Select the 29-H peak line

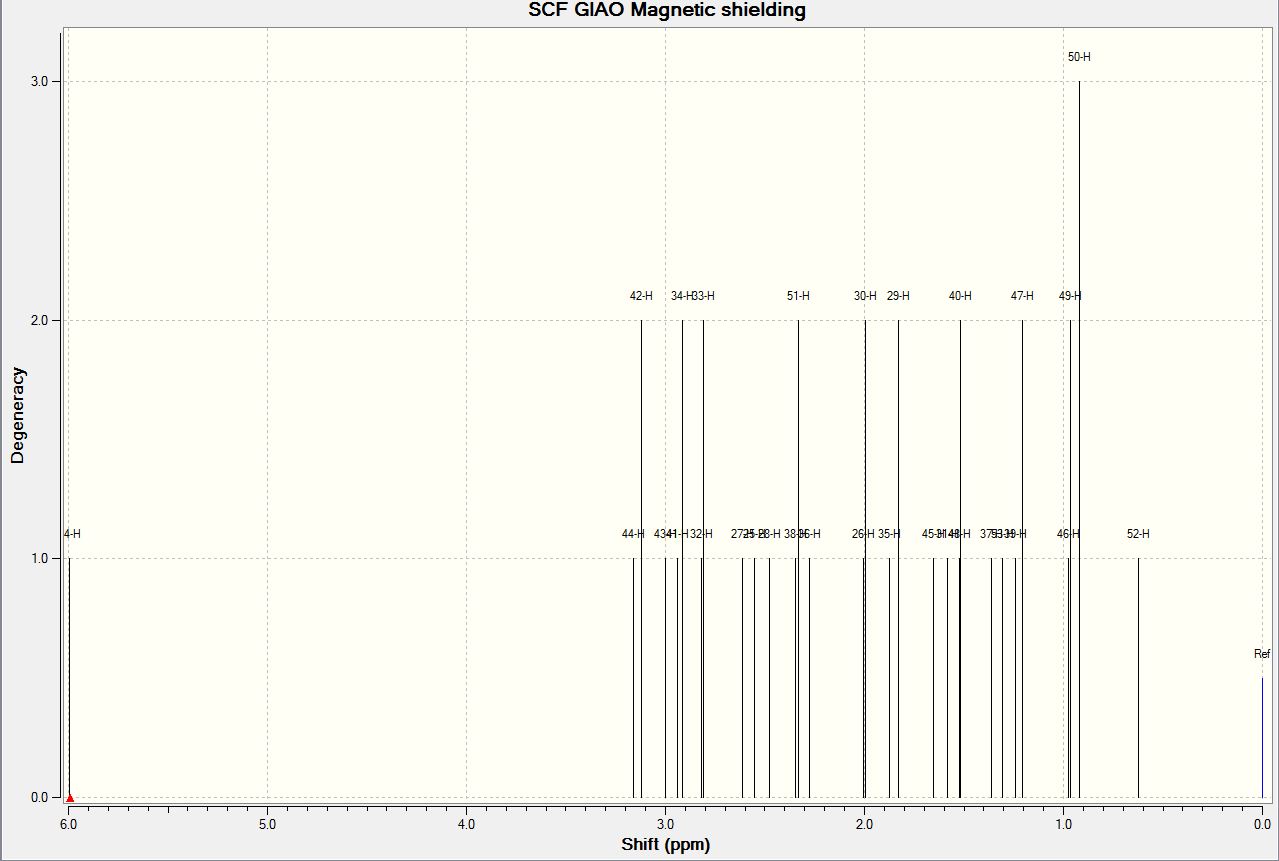point(898,558)
